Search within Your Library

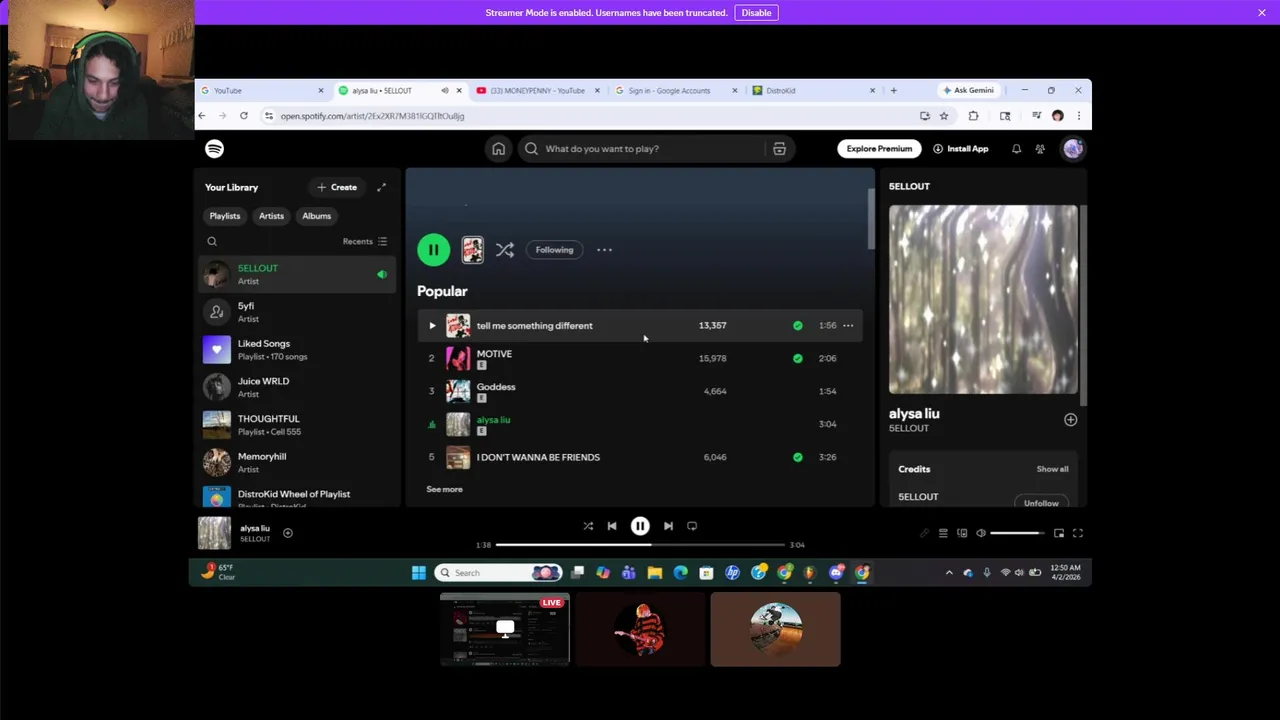[x=212, y=241]
